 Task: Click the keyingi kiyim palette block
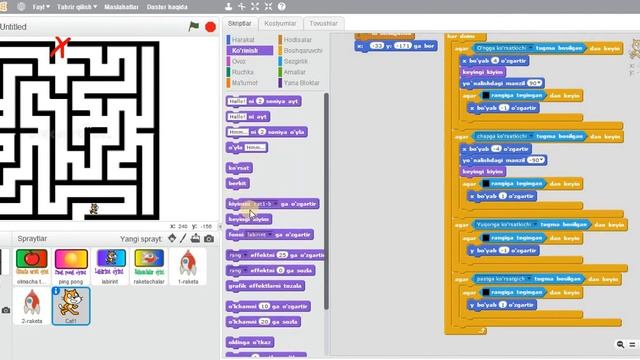tap(249, 219)
